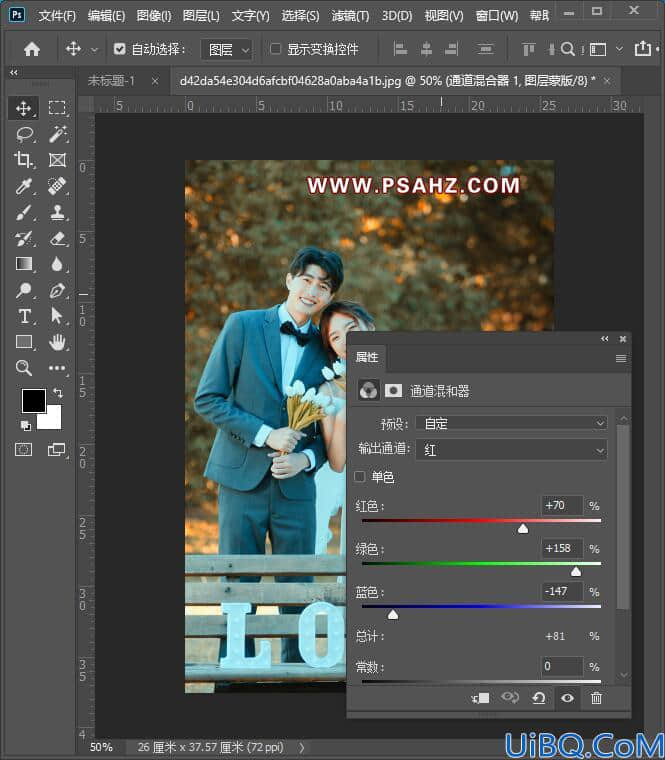This screenshot has width=665, height=760.
Task: Open the status bar info arrow
Action: pyautogui.click(x=302, y=747)
